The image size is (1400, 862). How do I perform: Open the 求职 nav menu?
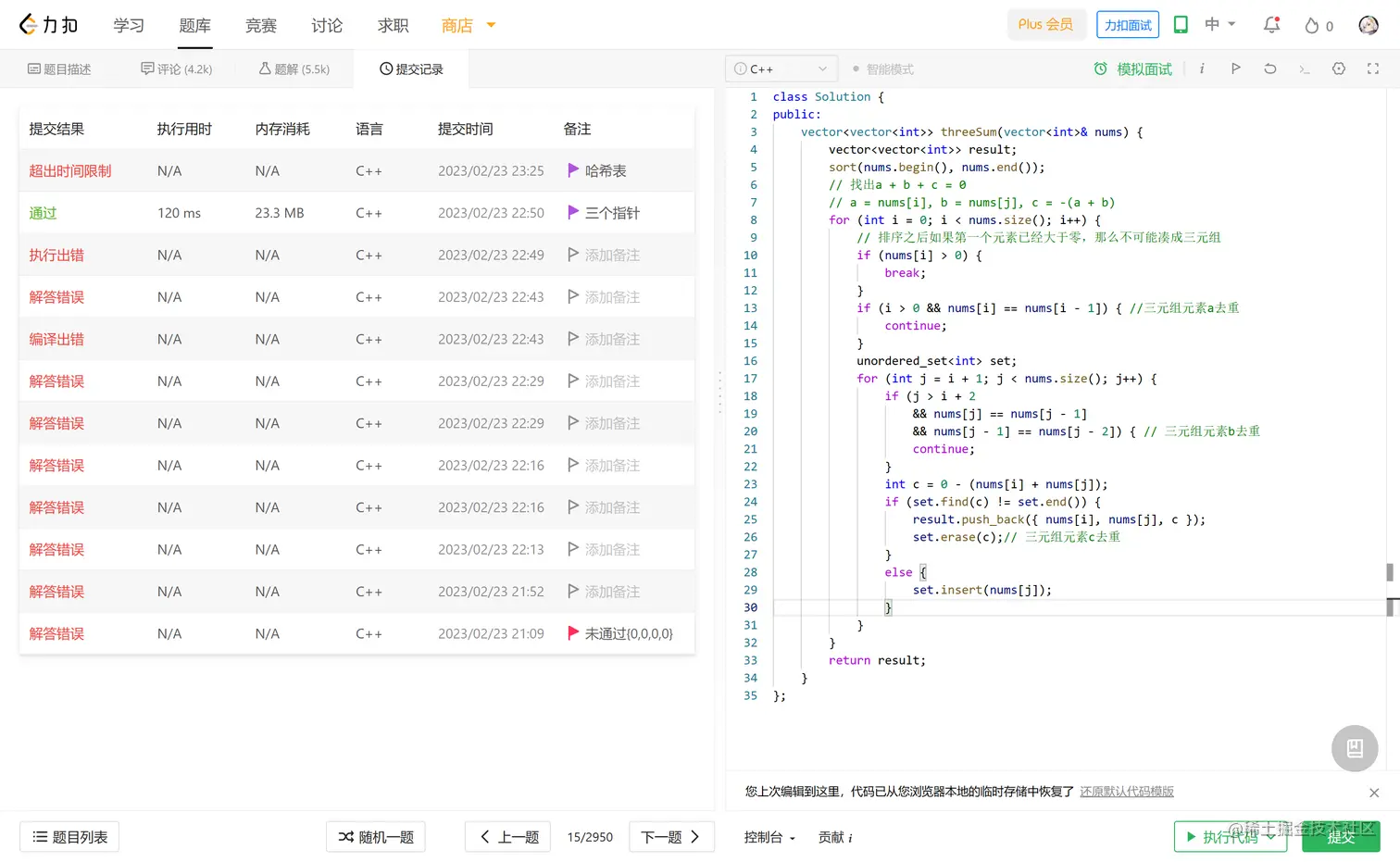coord(394,25)
